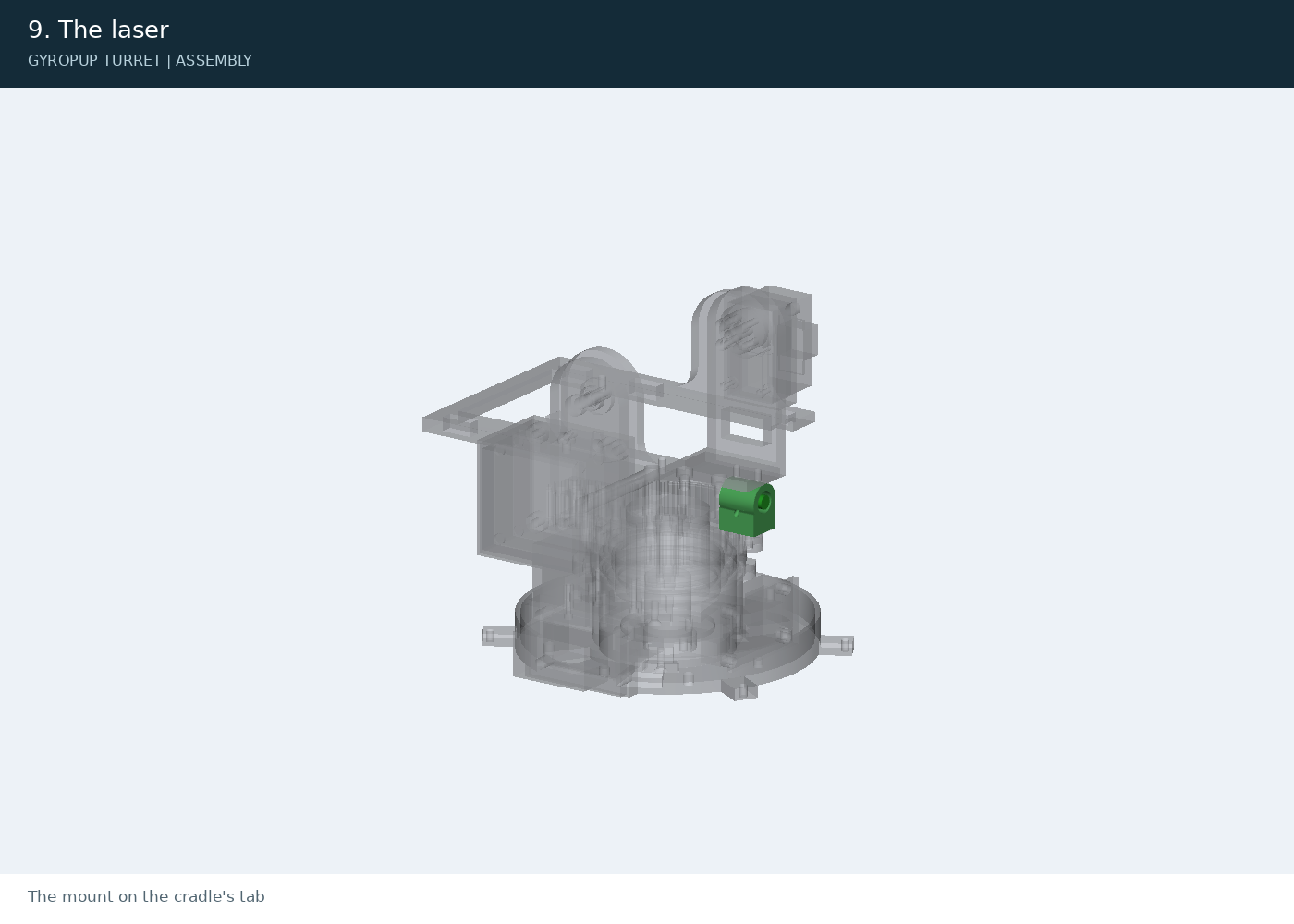Click the bottom-front mounting tab of the base

pos(744,690)
